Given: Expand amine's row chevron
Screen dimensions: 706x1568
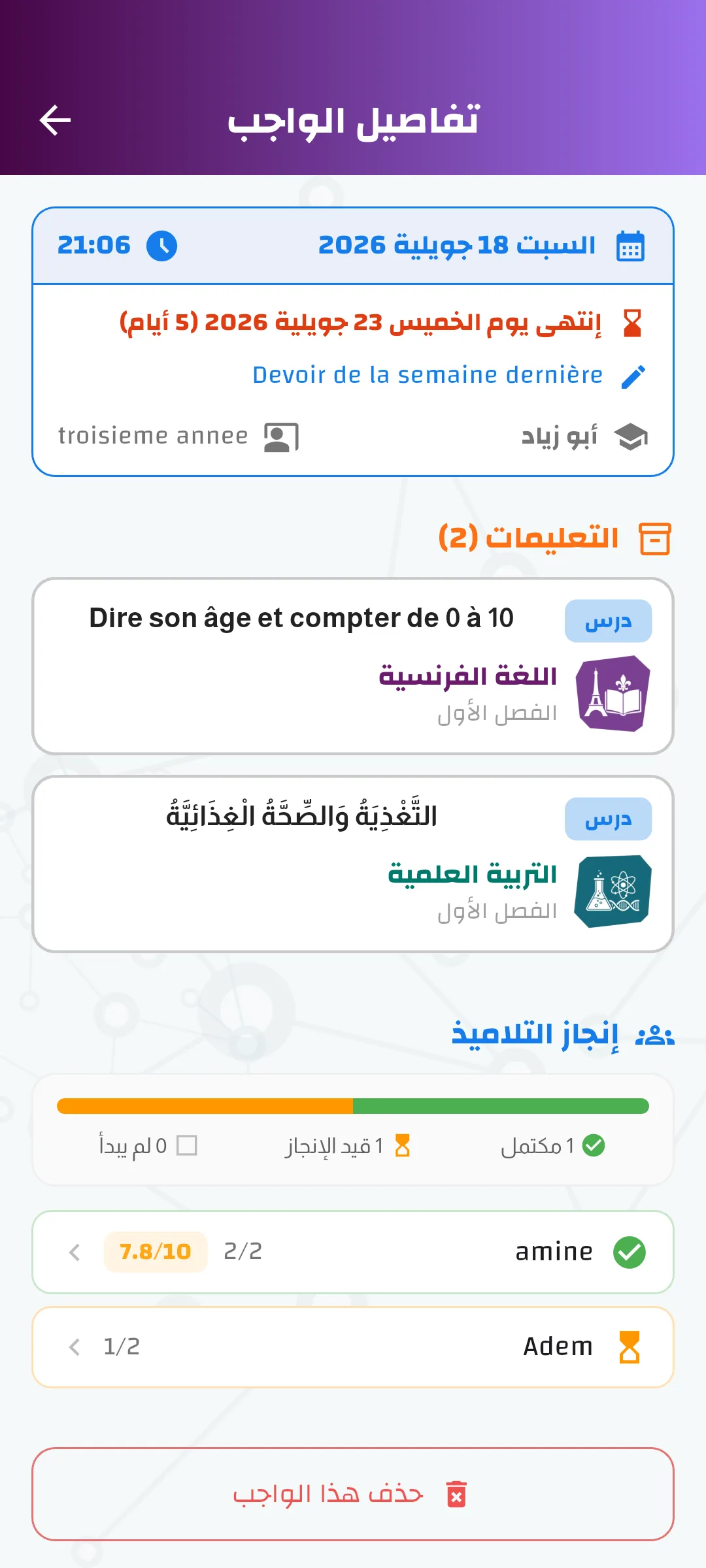Looking at the screenshot, I should [x=75, y=1252].
